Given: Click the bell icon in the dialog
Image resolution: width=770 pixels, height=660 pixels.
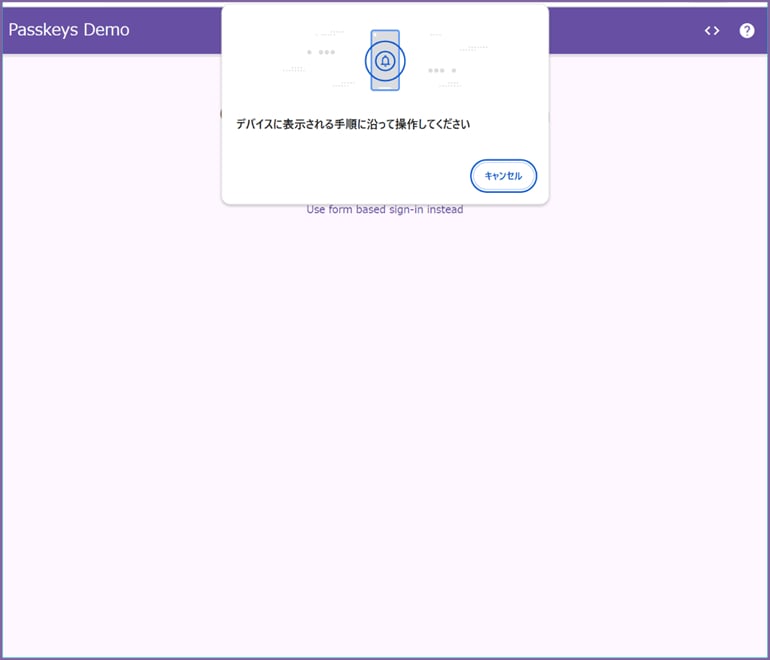Looking at the screenshot, I should click(385, 61).
